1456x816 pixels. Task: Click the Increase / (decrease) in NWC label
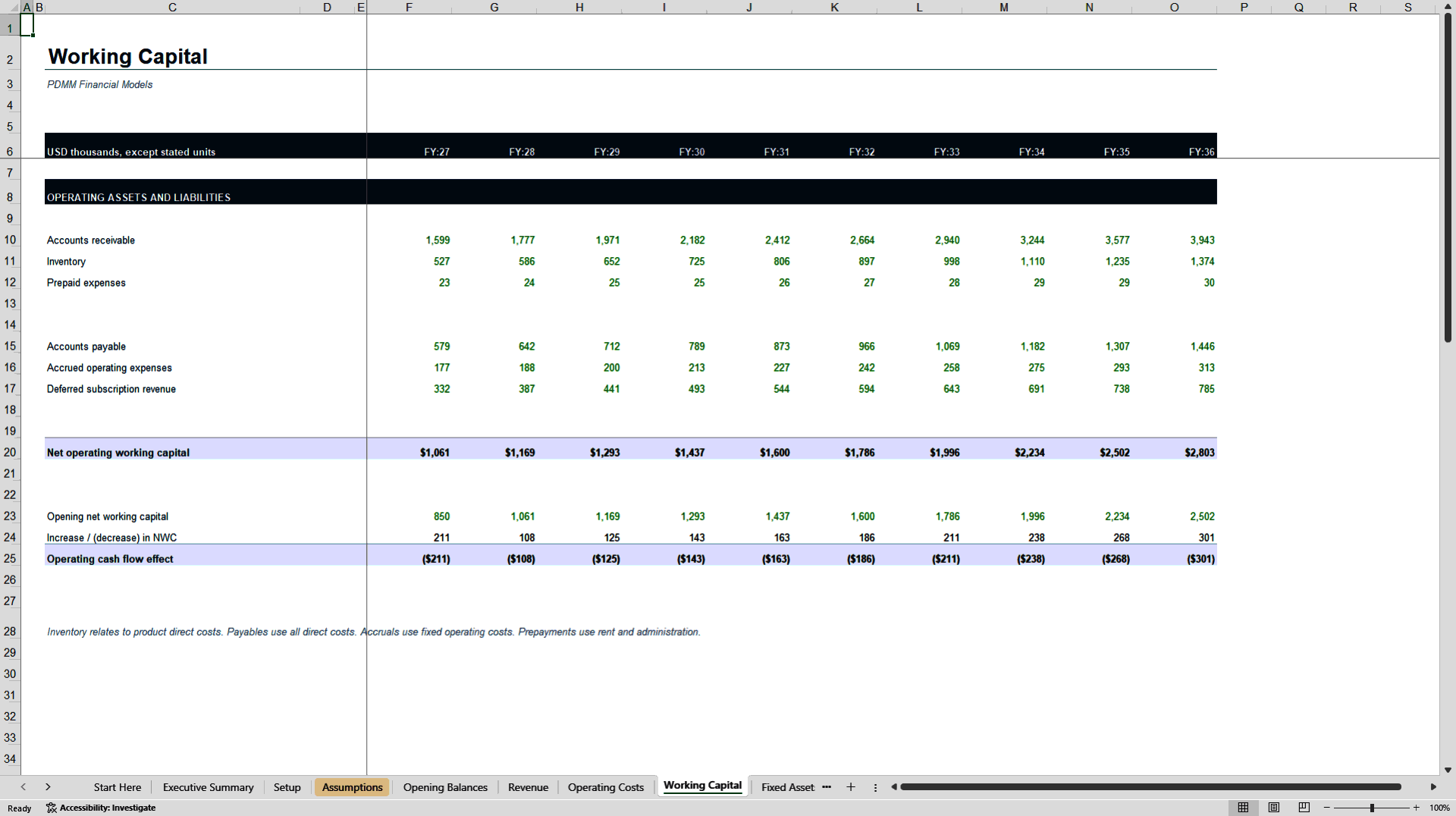click(111, 538)
